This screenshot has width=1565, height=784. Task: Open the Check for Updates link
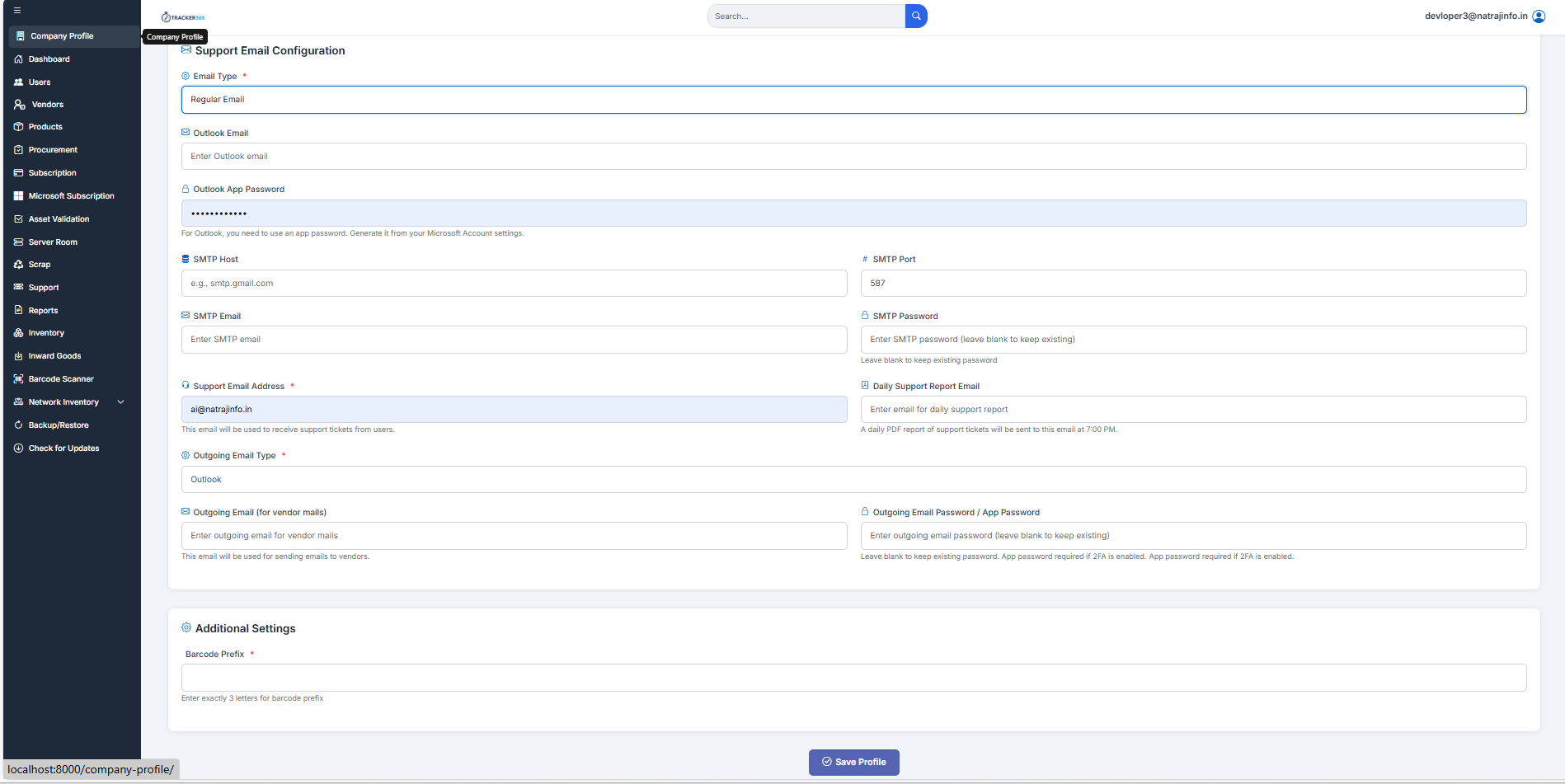[63, 448]
